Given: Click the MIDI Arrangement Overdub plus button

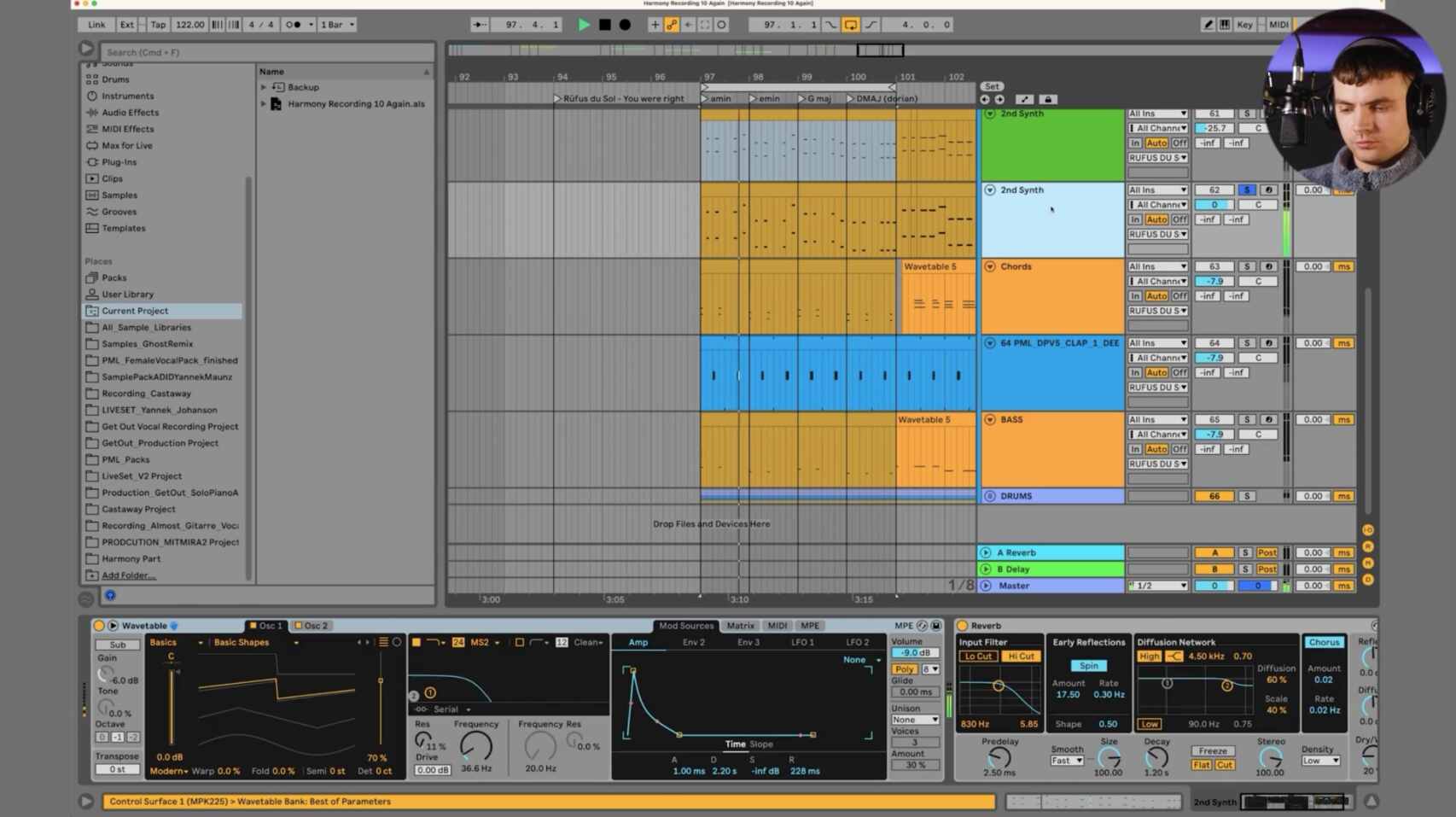Looking at the screenshot, I should pyautogui.click(x=655, y=25).
